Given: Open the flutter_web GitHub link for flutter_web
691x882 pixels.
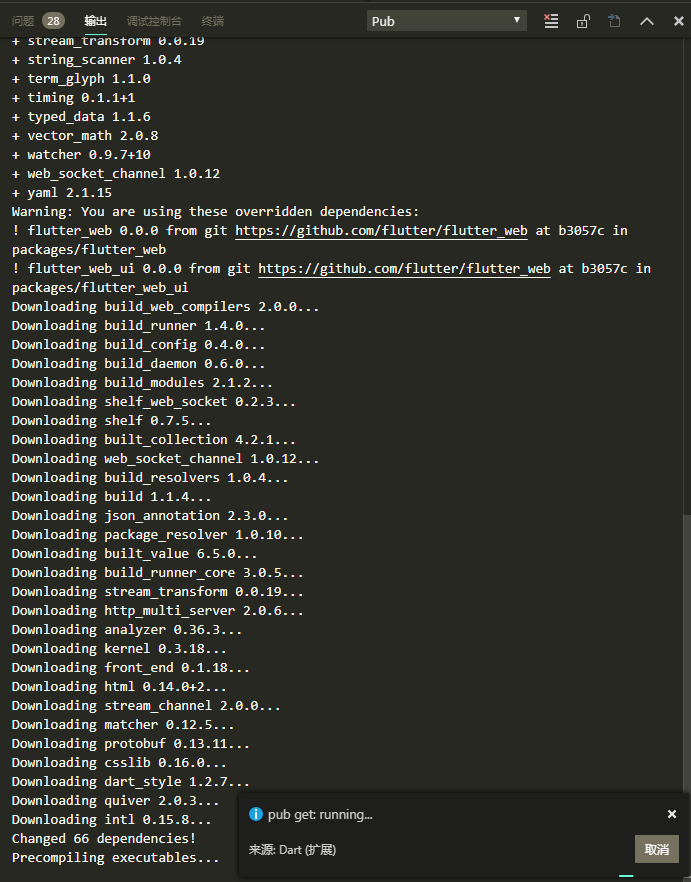Looking at the screenshot, I should [381, 231].
